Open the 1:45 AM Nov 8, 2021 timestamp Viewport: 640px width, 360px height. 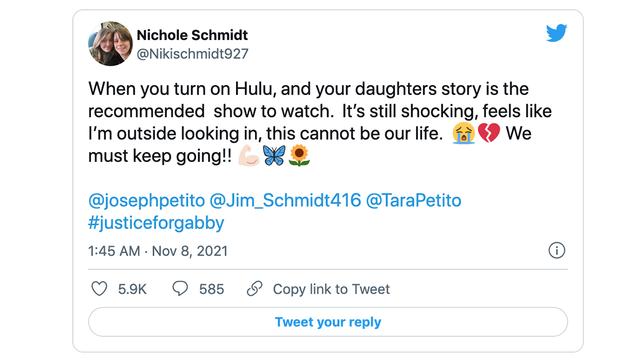(158, 251)
